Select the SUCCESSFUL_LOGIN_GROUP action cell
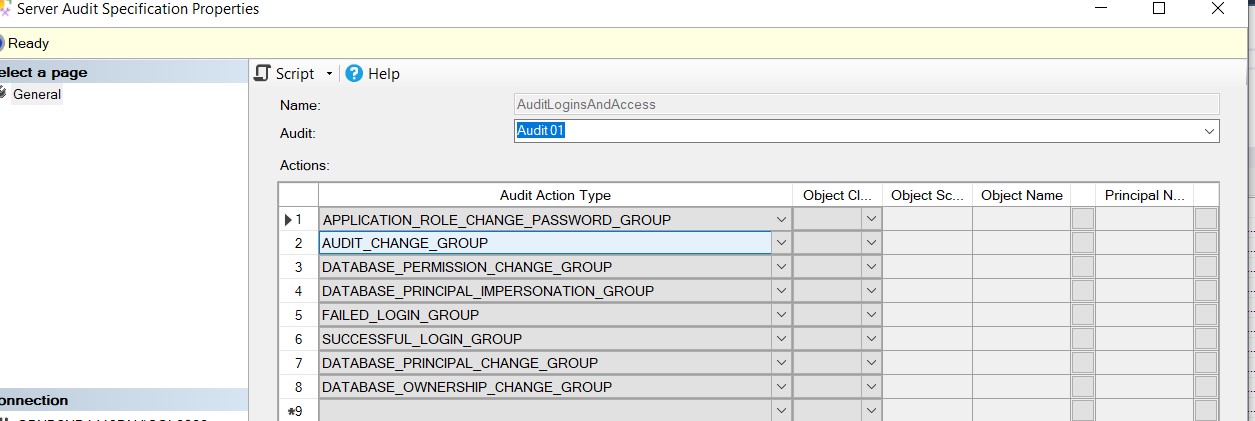 [545, 339]
